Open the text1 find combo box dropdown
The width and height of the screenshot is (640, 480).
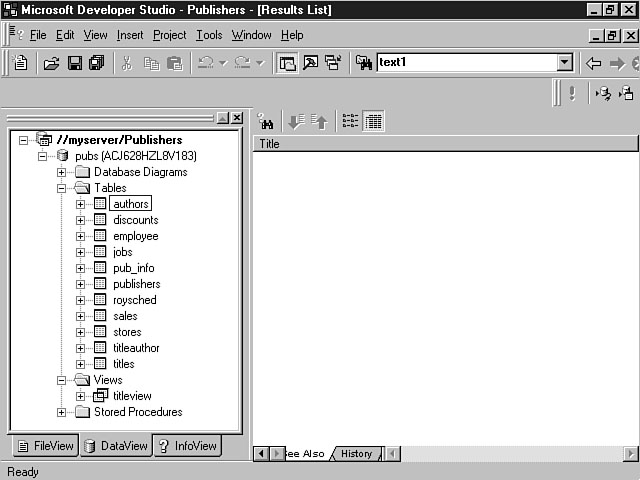(564, 63)
